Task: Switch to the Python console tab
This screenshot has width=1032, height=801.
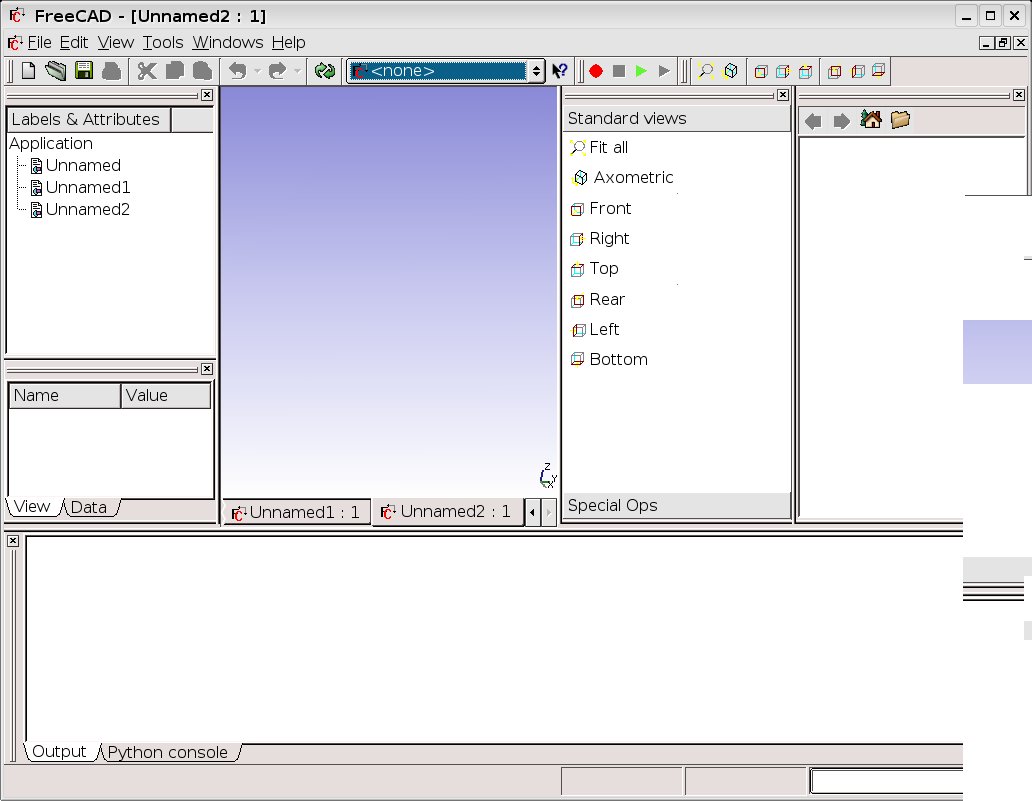Action: (167, 752)
